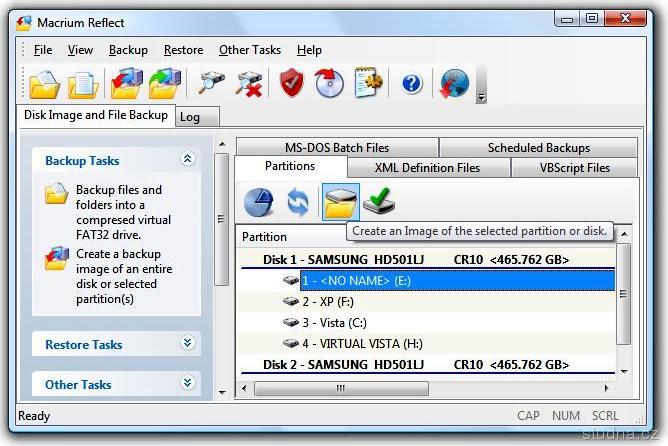The image size is (668, 446).
Task: Click the open folder icon in main toolbar
Action: click(44, 84)
